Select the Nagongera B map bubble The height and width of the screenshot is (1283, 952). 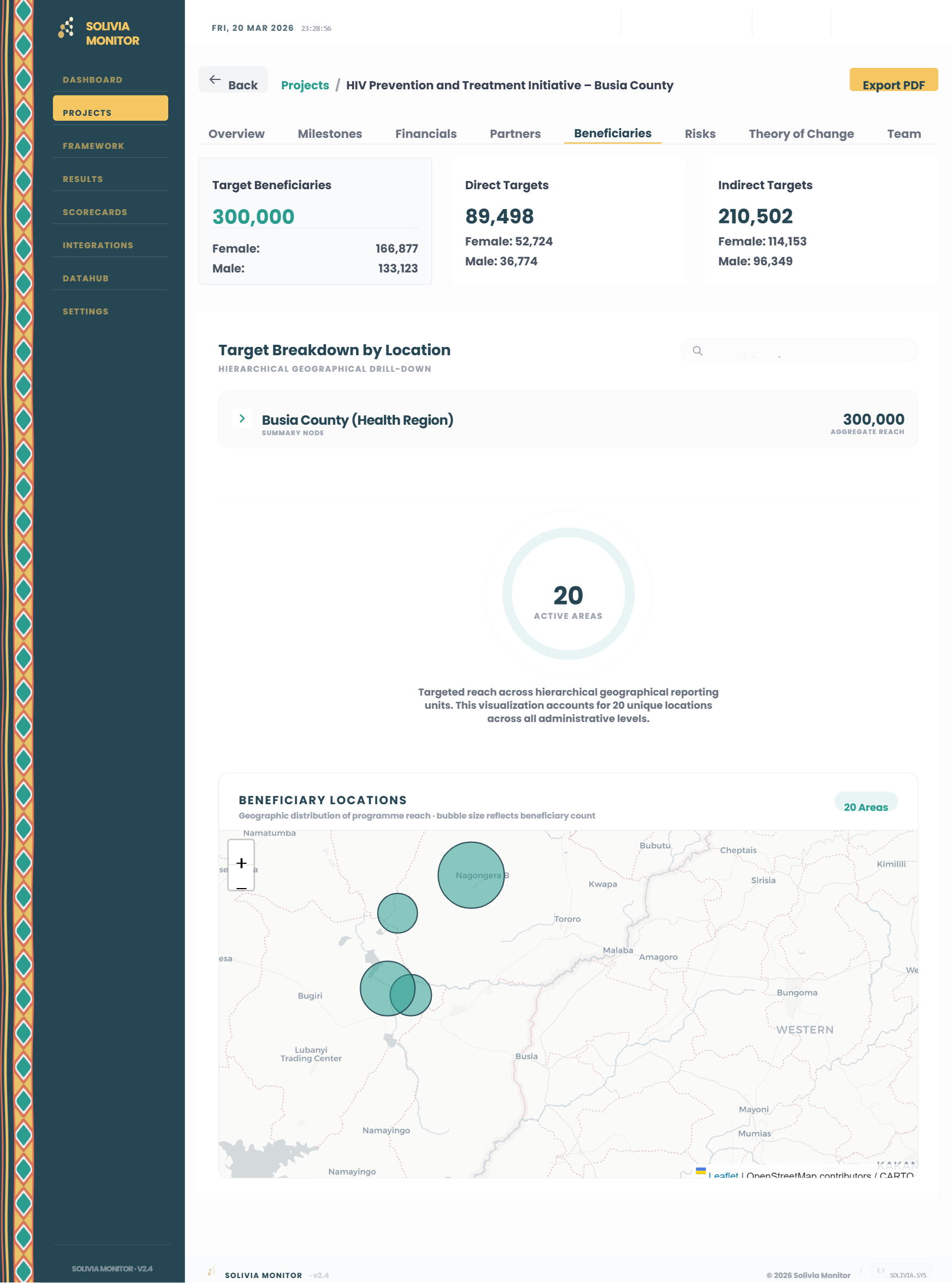(x=472, y=876)
